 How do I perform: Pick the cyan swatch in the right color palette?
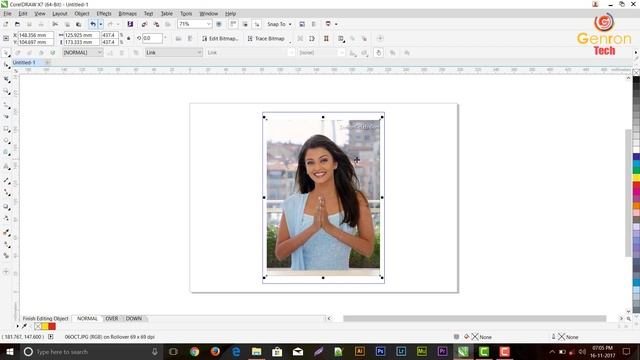coord(636,163)
